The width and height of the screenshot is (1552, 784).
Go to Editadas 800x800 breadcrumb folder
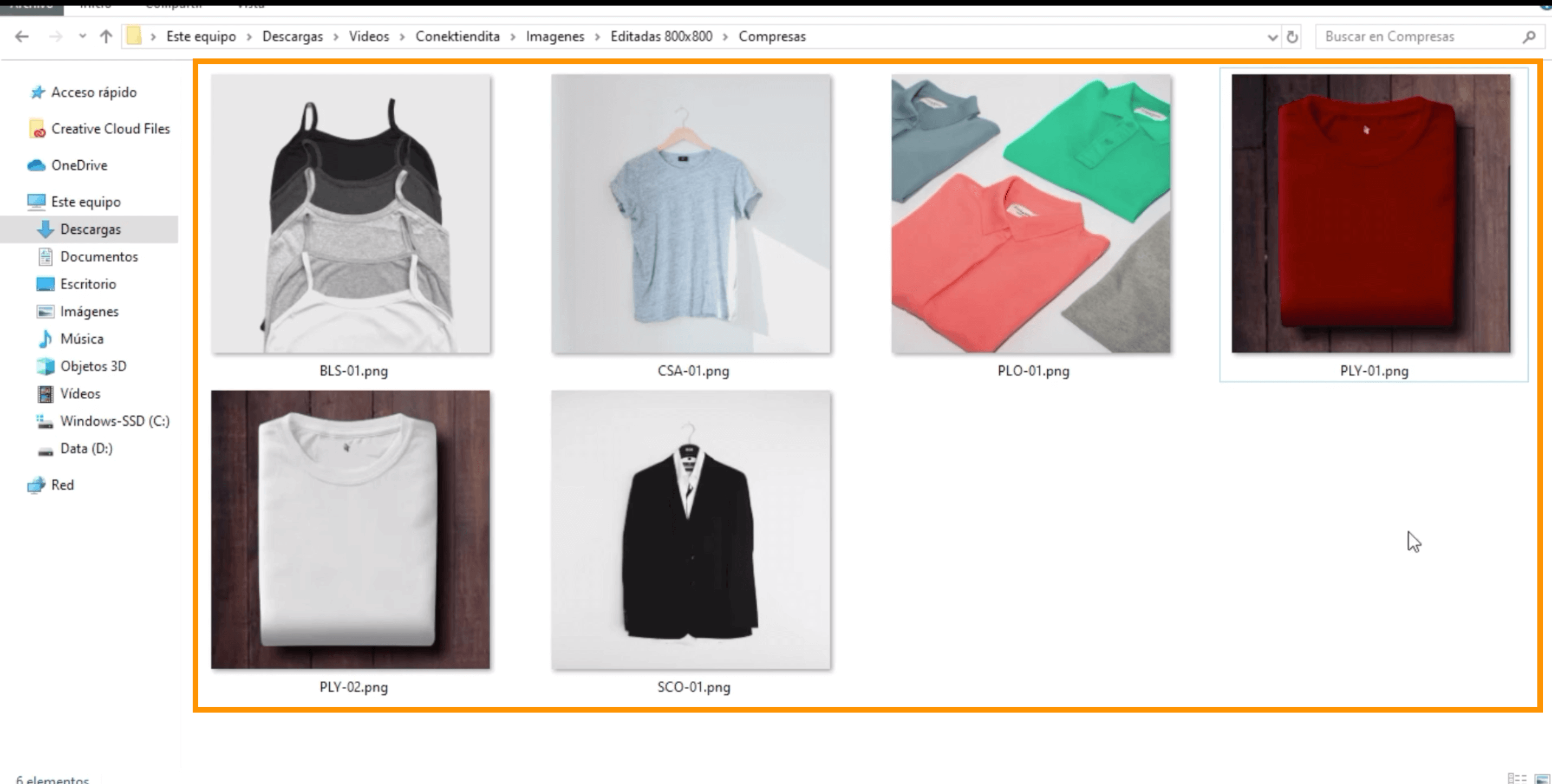click(661, 37)
